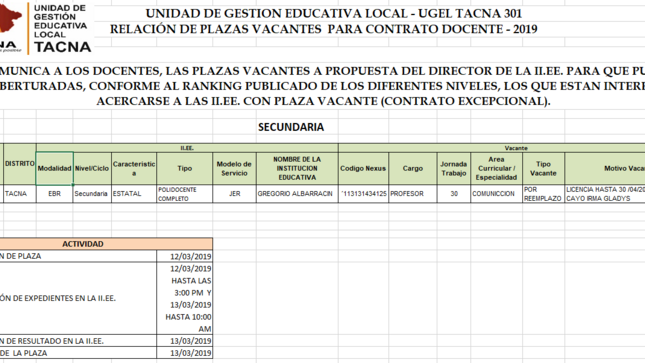Click the N DE PLAZA activity cell
645x363 pixels.
tap(78, 256)
